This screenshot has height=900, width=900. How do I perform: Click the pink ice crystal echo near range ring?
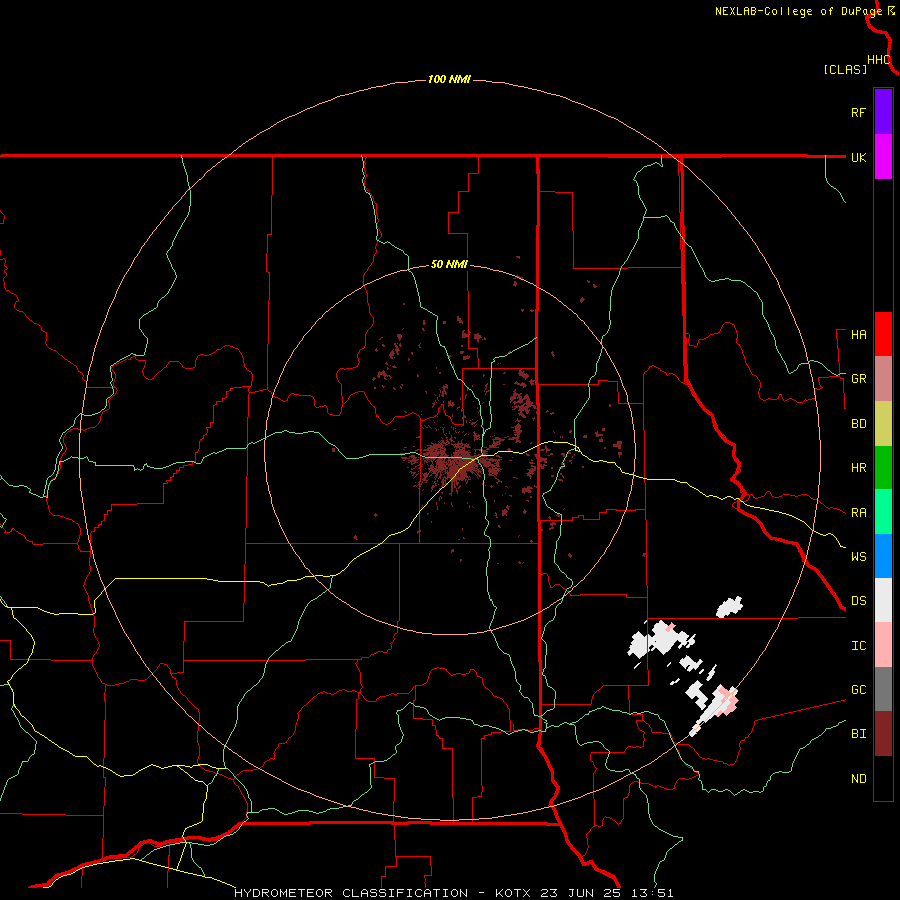(x=728, y=700)
